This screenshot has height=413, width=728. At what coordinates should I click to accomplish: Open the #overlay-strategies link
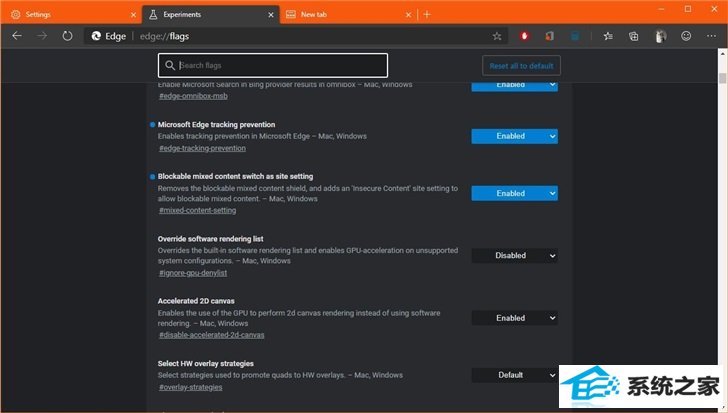tap(190, 387)
